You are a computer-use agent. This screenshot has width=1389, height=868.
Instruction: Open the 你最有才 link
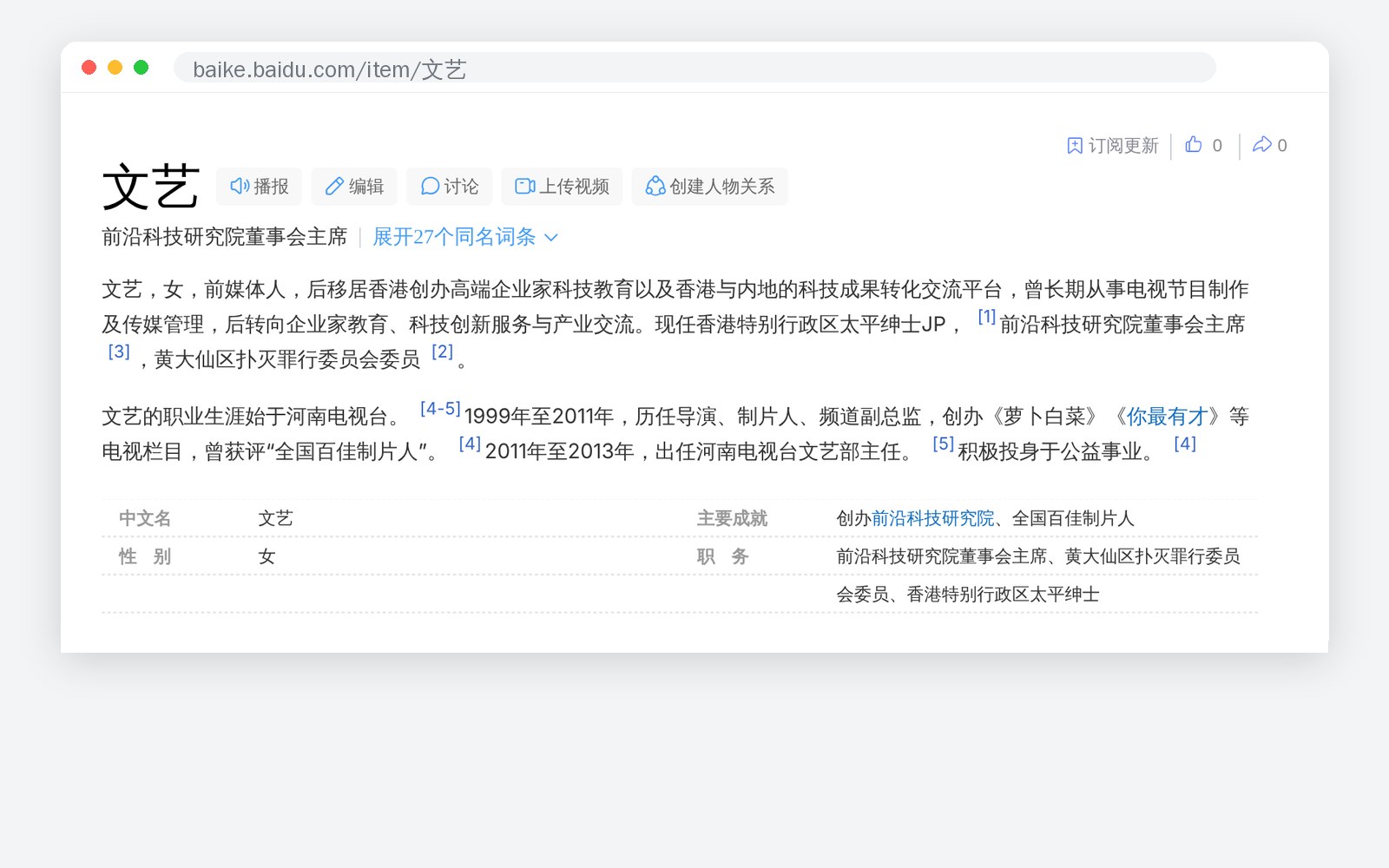(x=1167, y=417)
